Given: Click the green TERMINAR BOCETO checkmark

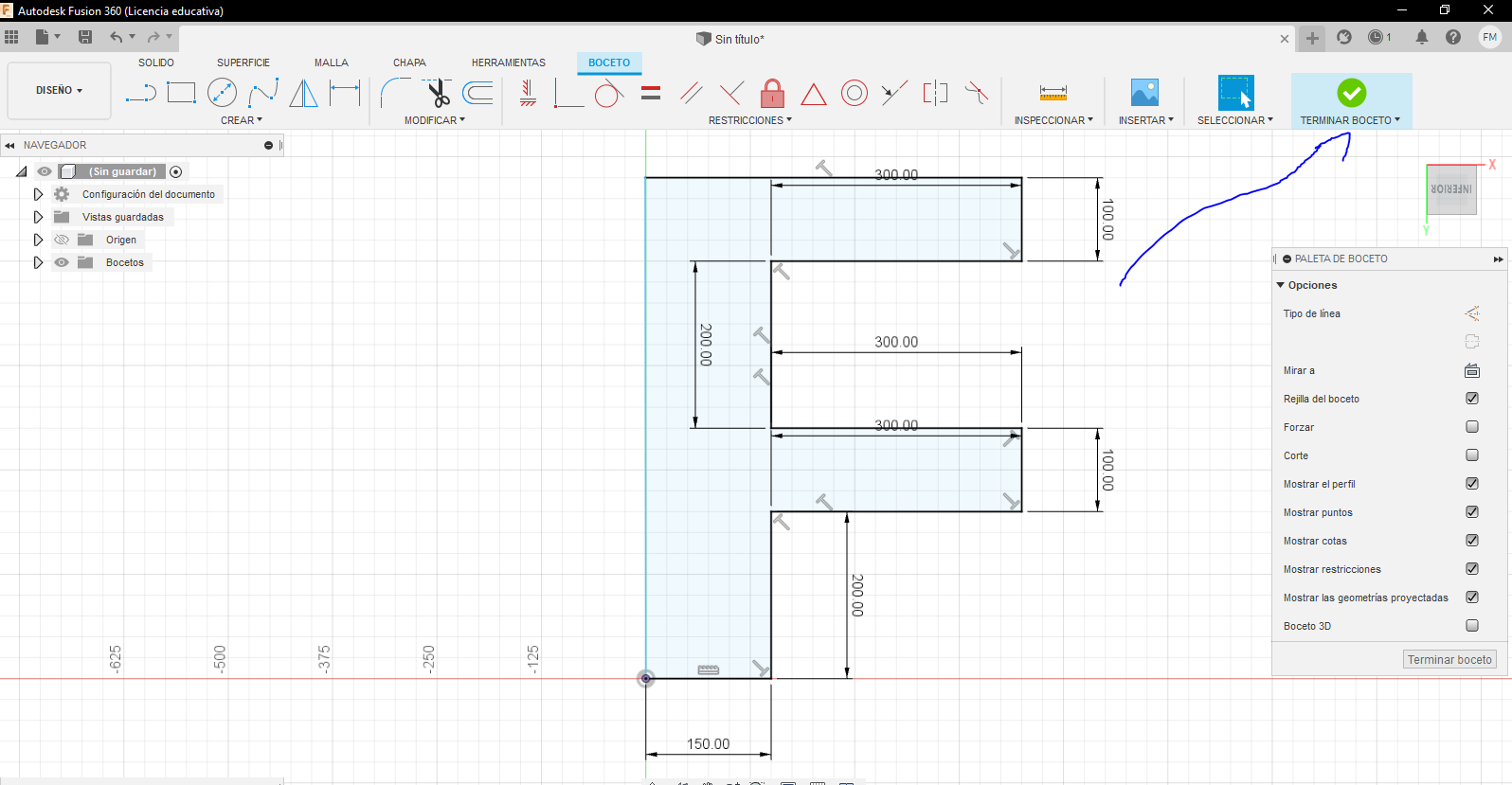Looking at the screenshot, I should [1351, 93].
